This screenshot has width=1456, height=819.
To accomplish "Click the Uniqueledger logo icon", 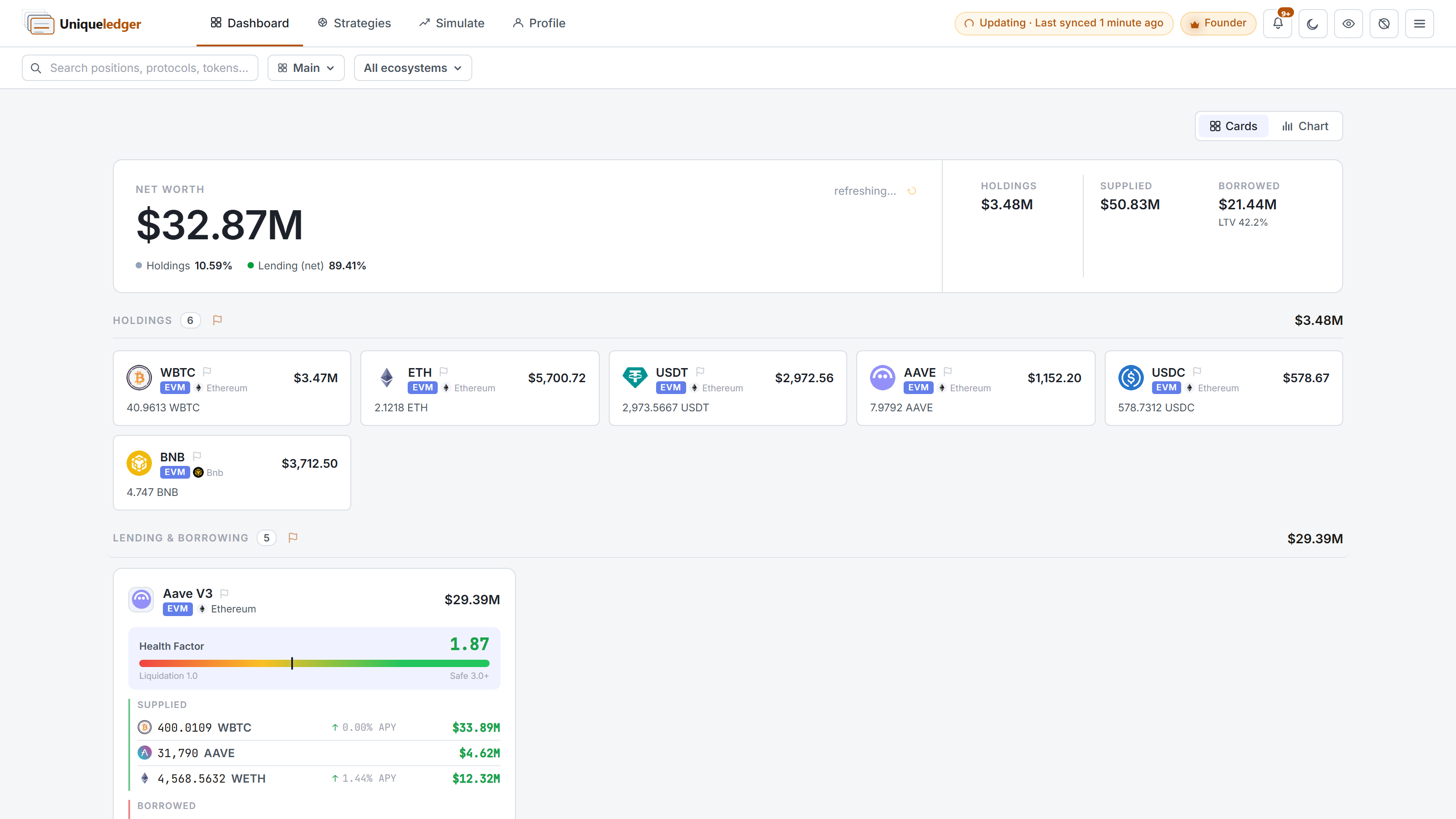I will [38, 23].
